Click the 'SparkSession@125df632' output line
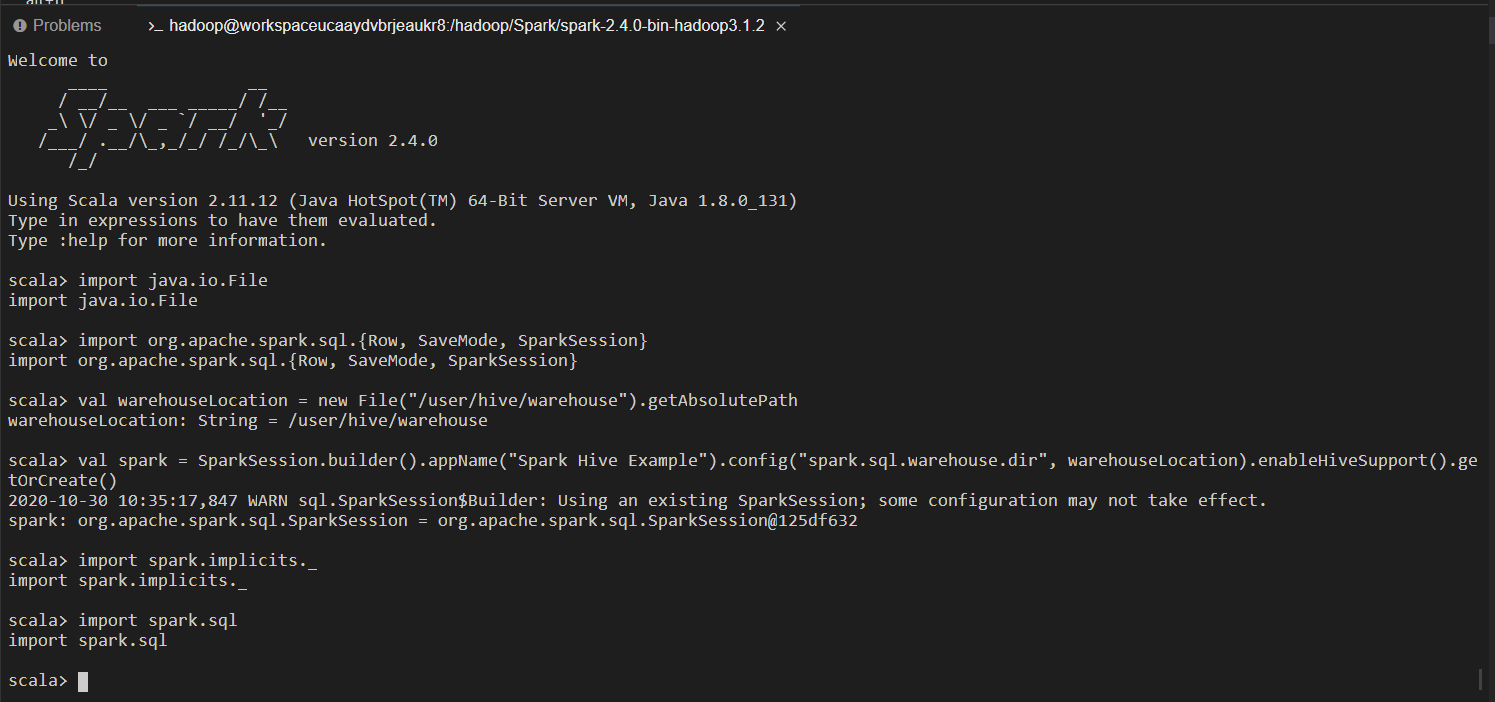 click(433, 521)
